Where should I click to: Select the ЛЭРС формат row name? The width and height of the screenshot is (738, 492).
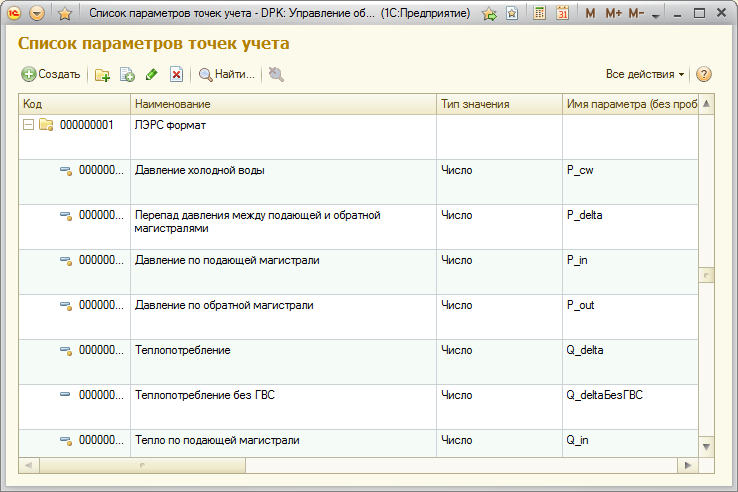click(170, 125)
